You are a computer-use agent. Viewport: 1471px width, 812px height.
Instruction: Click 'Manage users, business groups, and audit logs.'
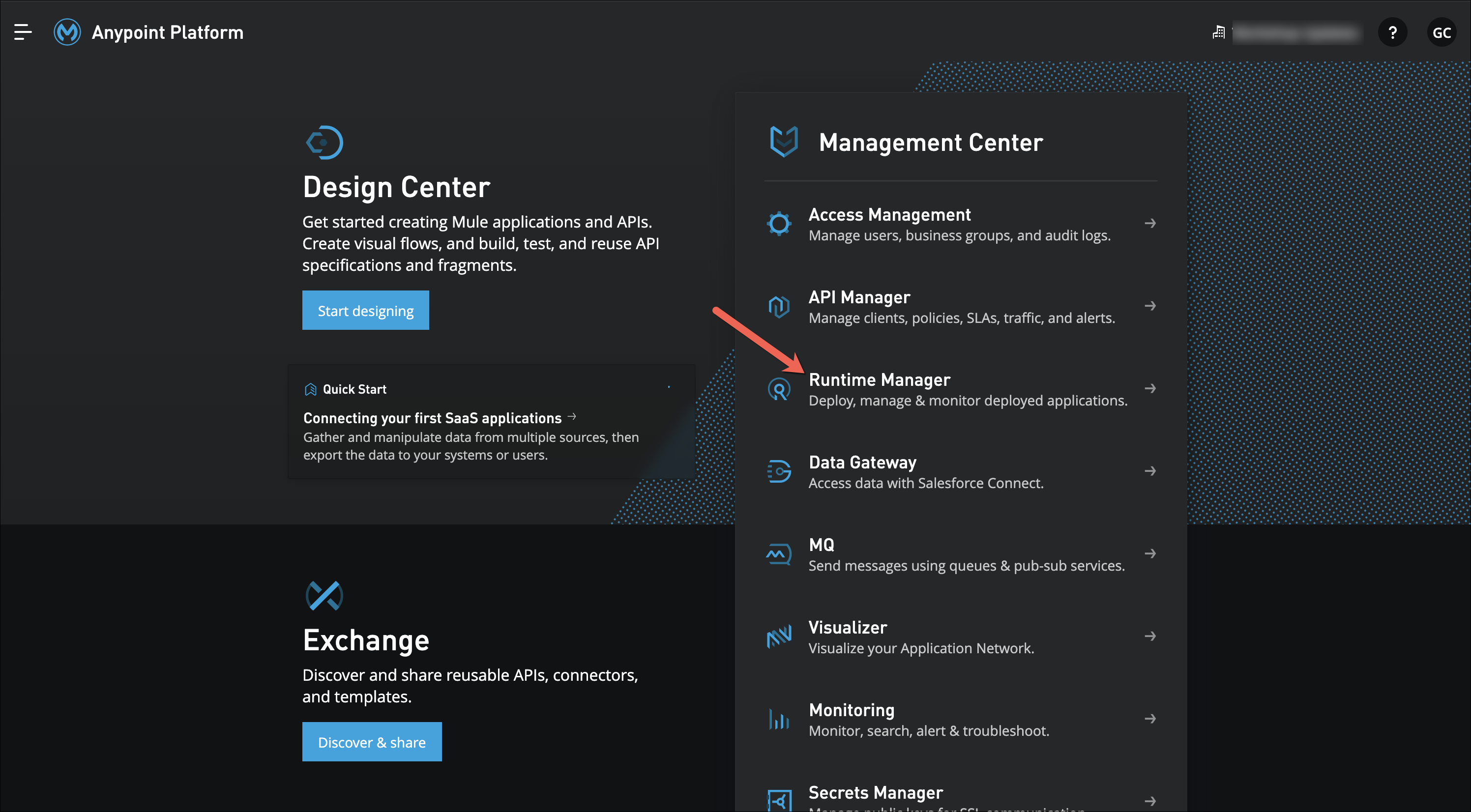pos(959,236)
